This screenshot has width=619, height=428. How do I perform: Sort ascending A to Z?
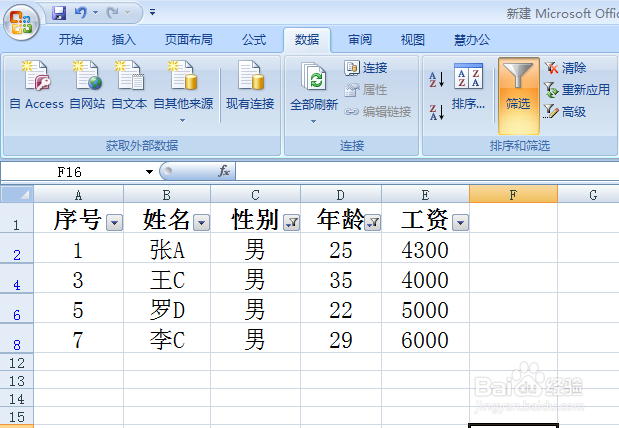point(437,79)
